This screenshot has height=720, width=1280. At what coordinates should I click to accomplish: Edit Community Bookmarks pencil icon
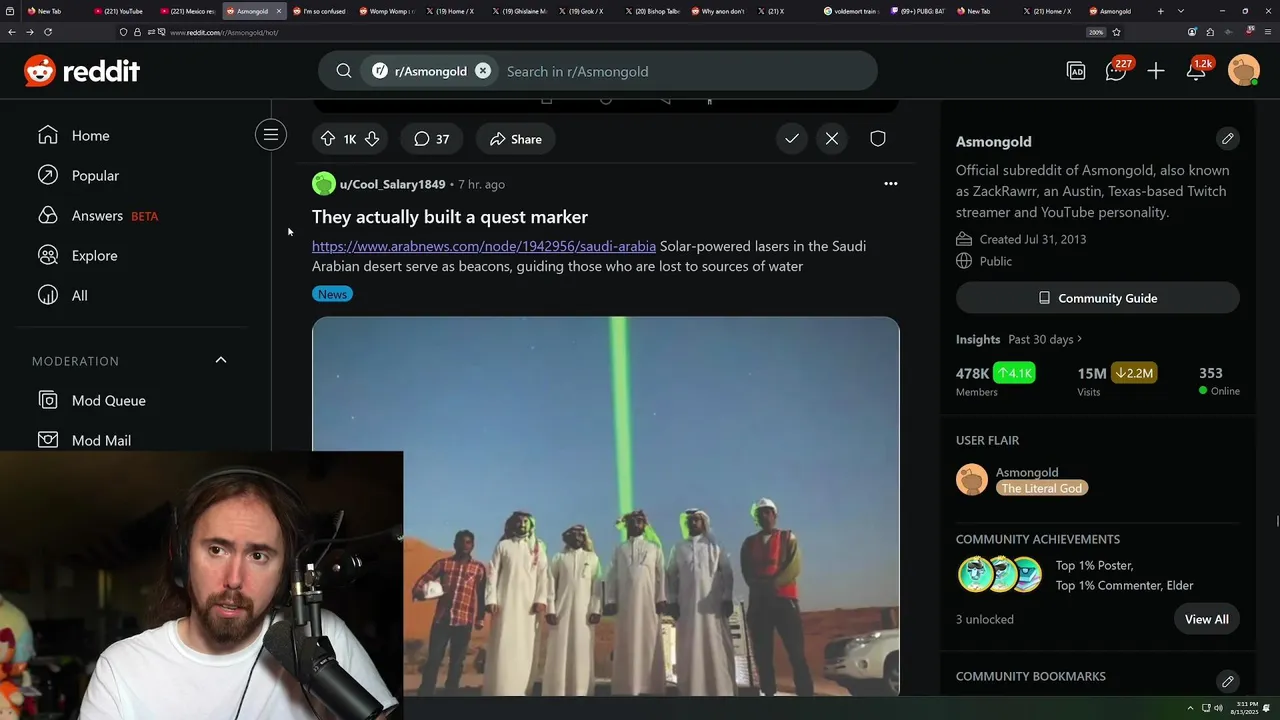pos(1228,681)
